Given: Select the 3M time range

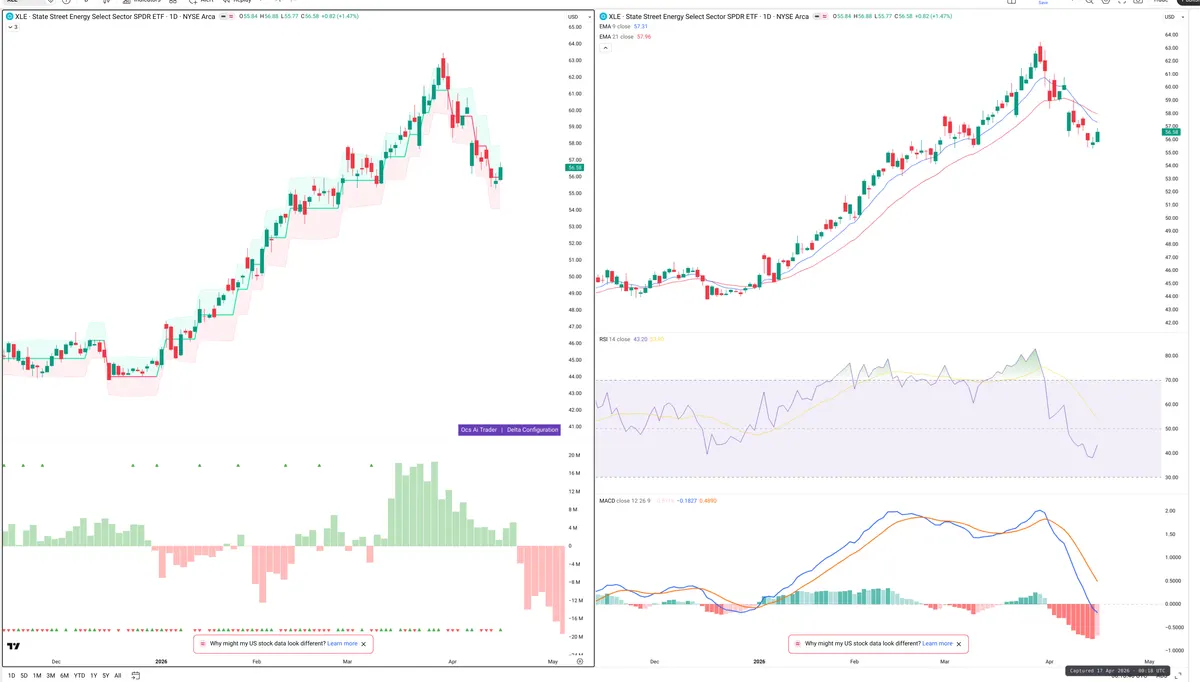Looking at the screenshot, I should (50, 676).
